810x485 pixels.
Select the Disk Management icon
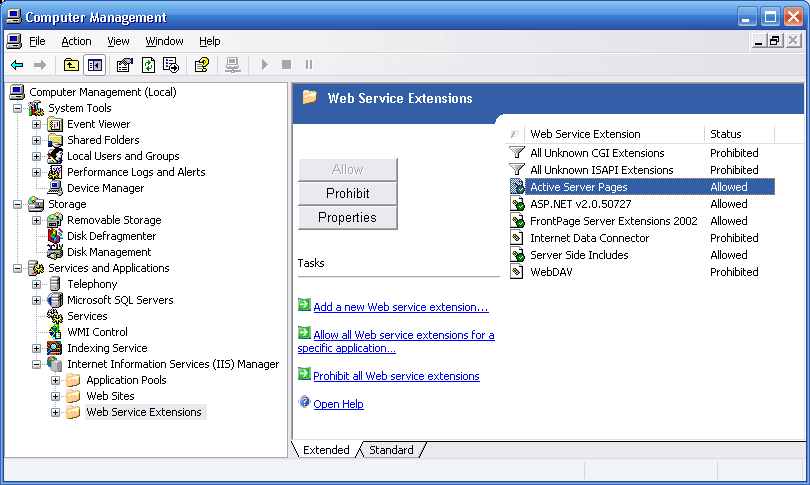click(55, 252)
